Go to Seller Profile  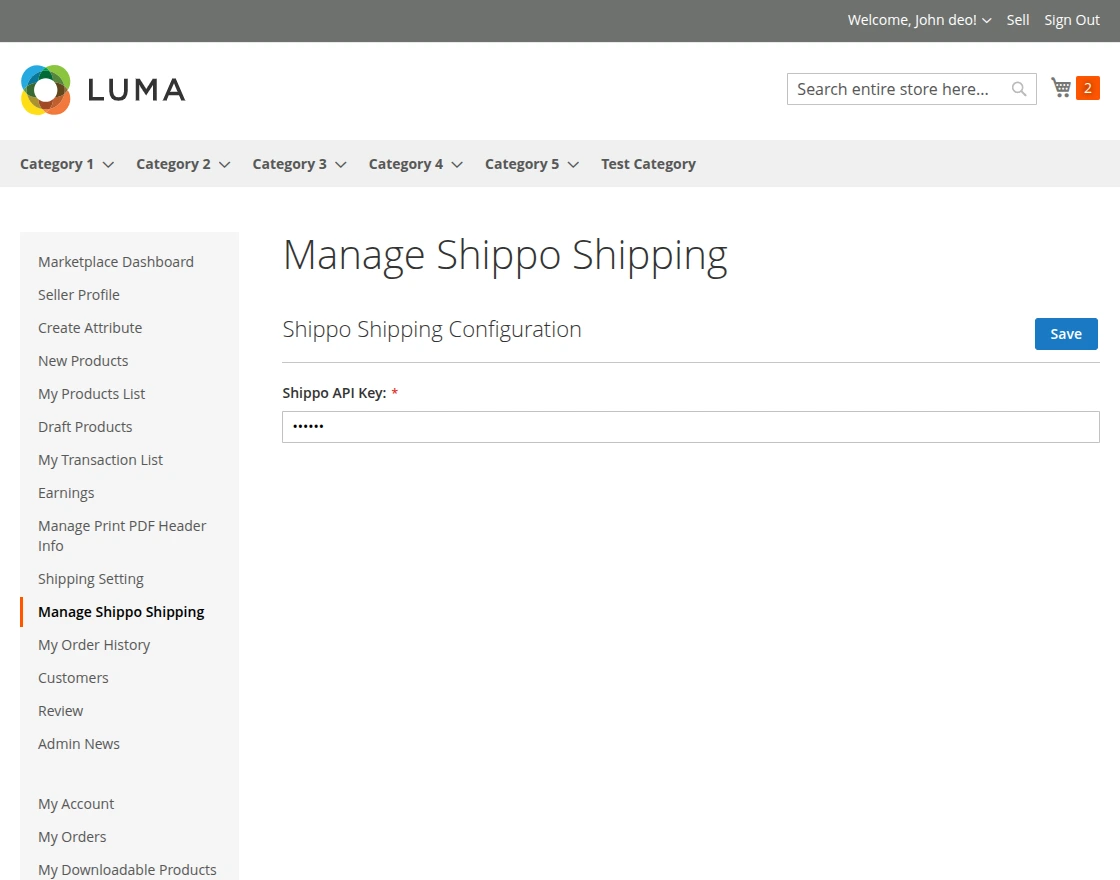click(79, 295)
